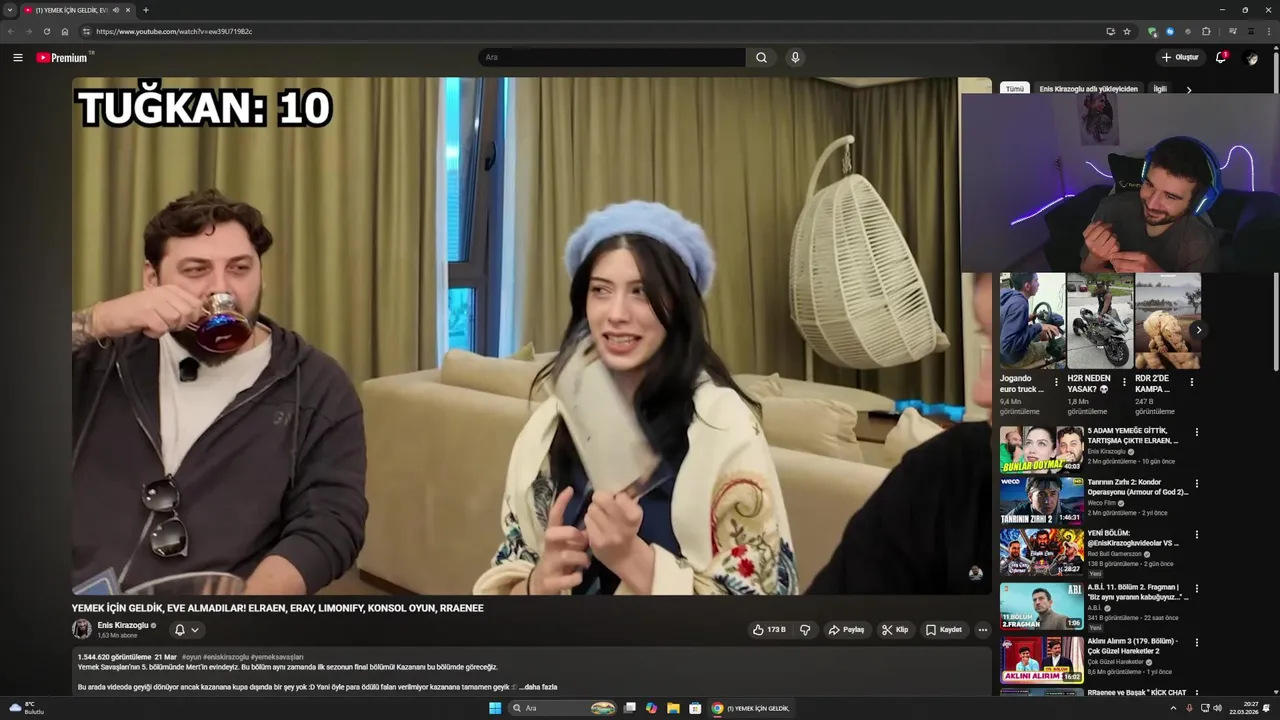Select the Tümü filter chip
Image resolution: width=1280 pixels, height=720 pixels.
(x=1014, y=89)
